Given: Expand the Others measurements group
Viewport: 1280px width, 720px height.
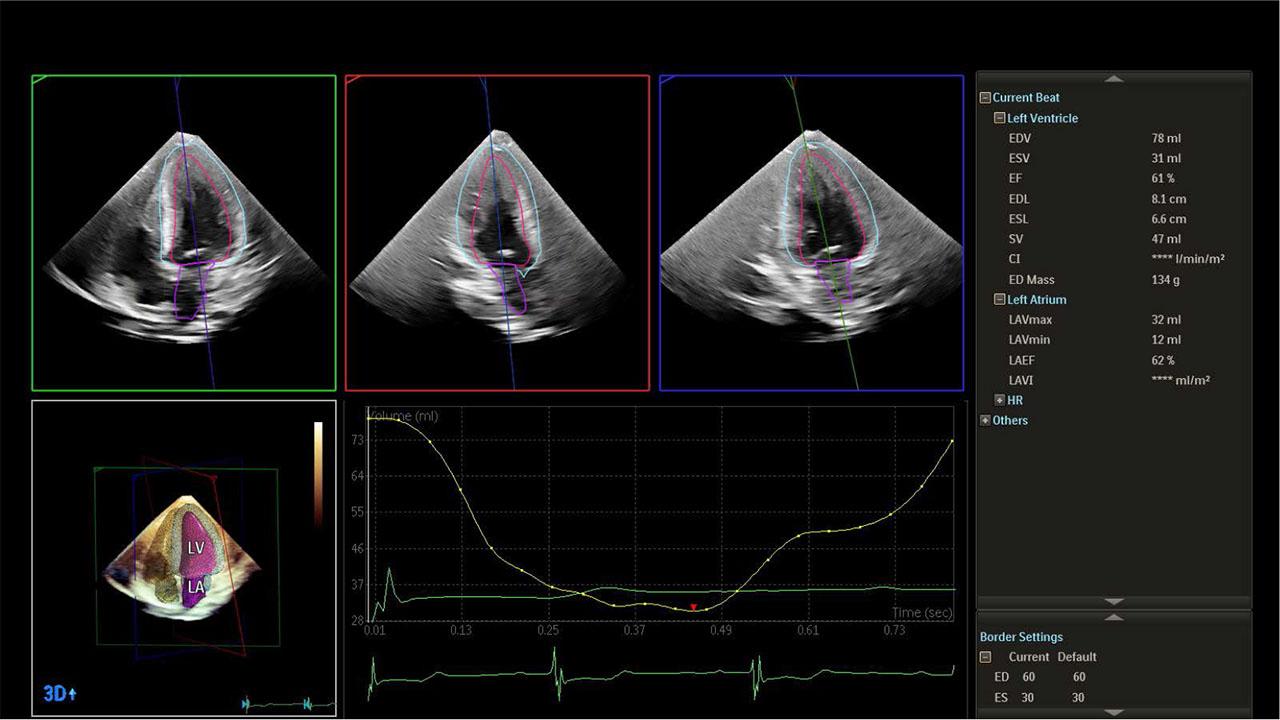Looking at the screenshot, I should (985, 421).
